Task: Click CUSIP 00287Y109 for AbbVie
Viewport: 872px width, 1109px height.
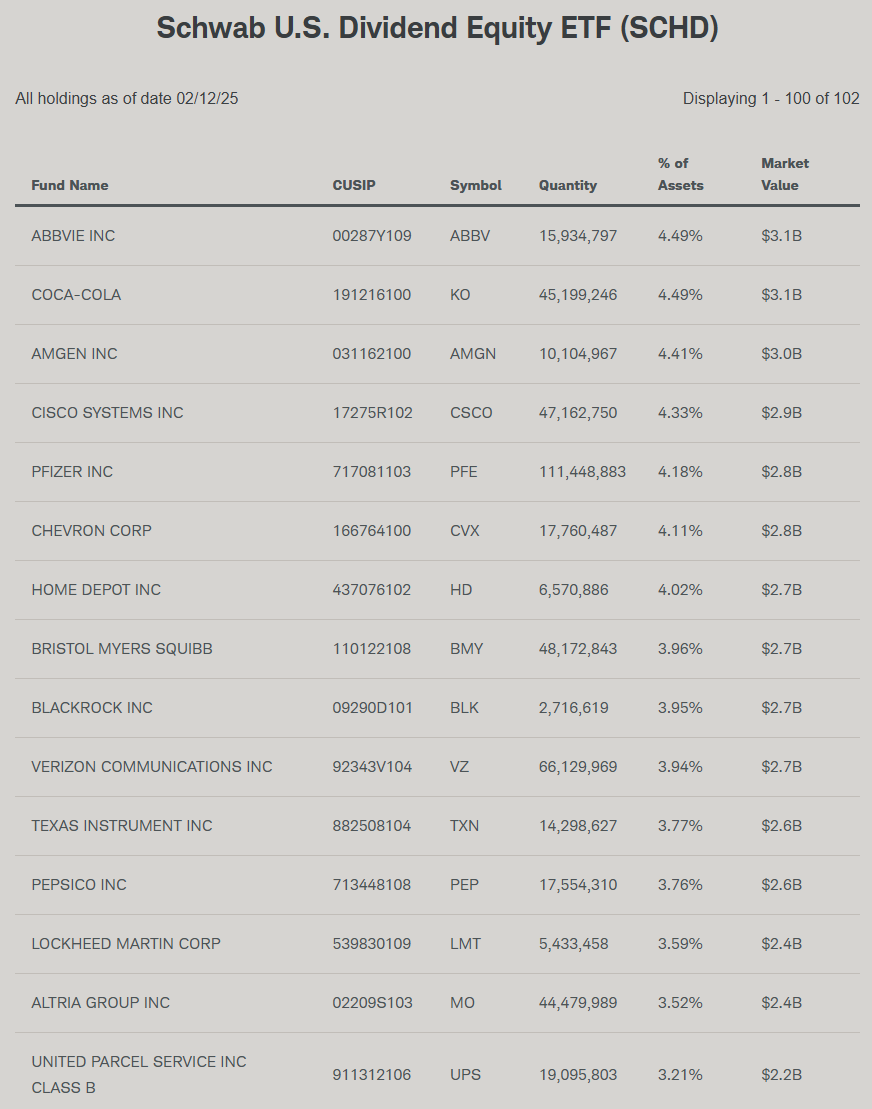Action: [x=372, y=236]
